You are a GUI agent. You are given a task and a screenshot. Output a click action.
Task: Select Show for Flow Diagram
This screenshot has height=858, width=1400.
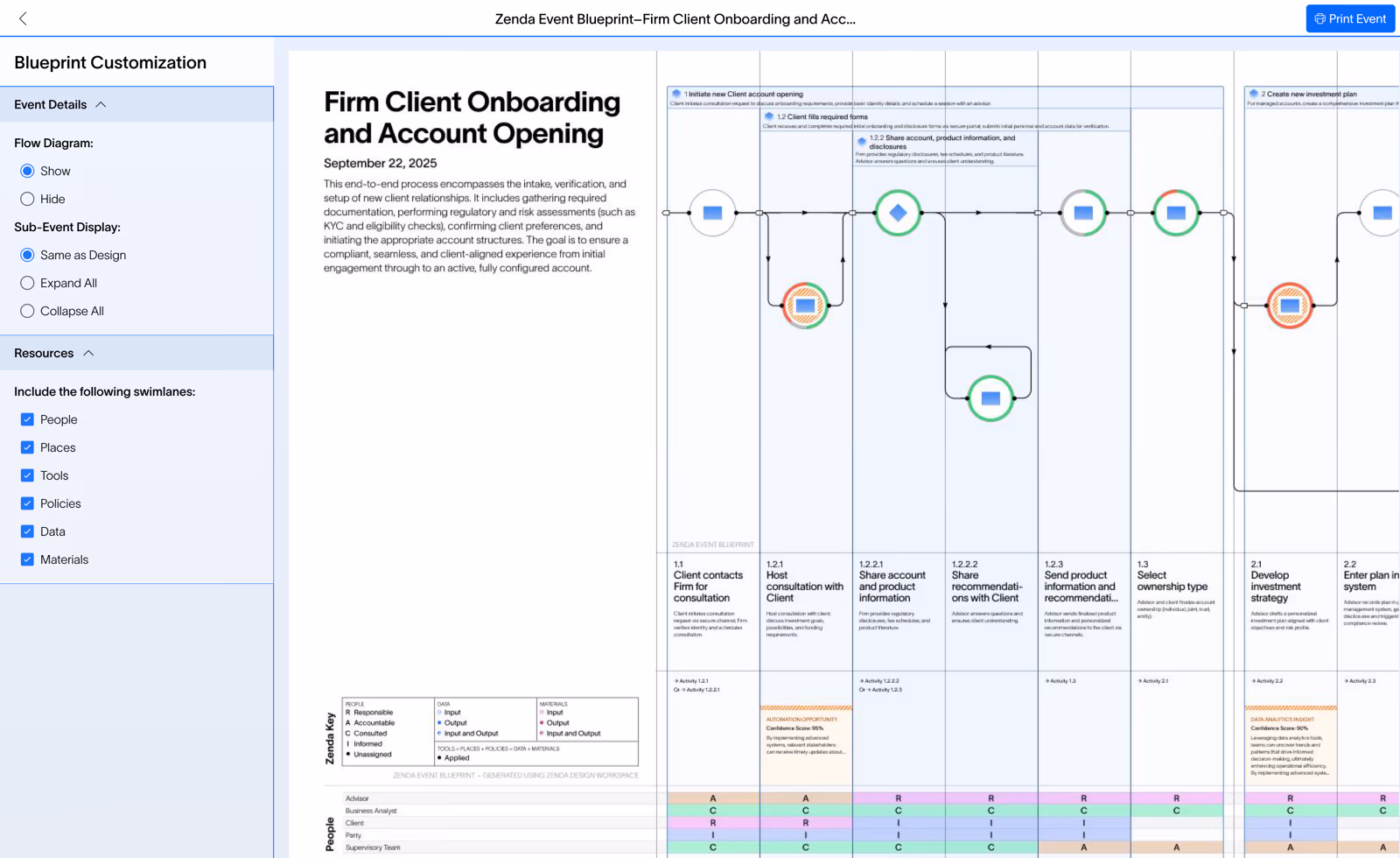click(x=27, y=171)
